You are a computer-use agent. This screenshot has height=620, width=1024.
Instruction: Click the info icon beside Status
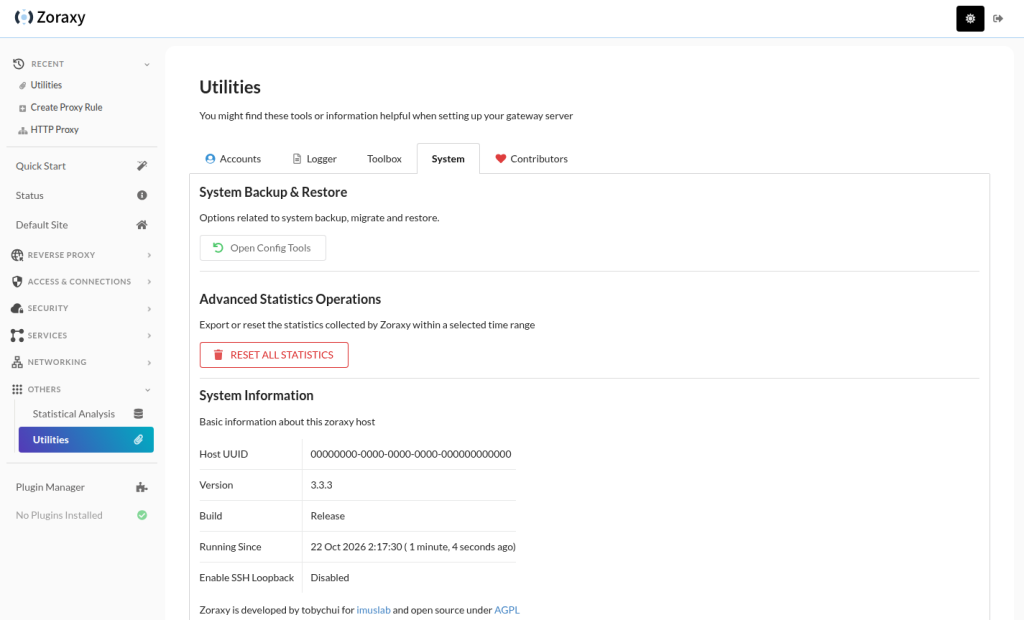[x=142, y=195]
